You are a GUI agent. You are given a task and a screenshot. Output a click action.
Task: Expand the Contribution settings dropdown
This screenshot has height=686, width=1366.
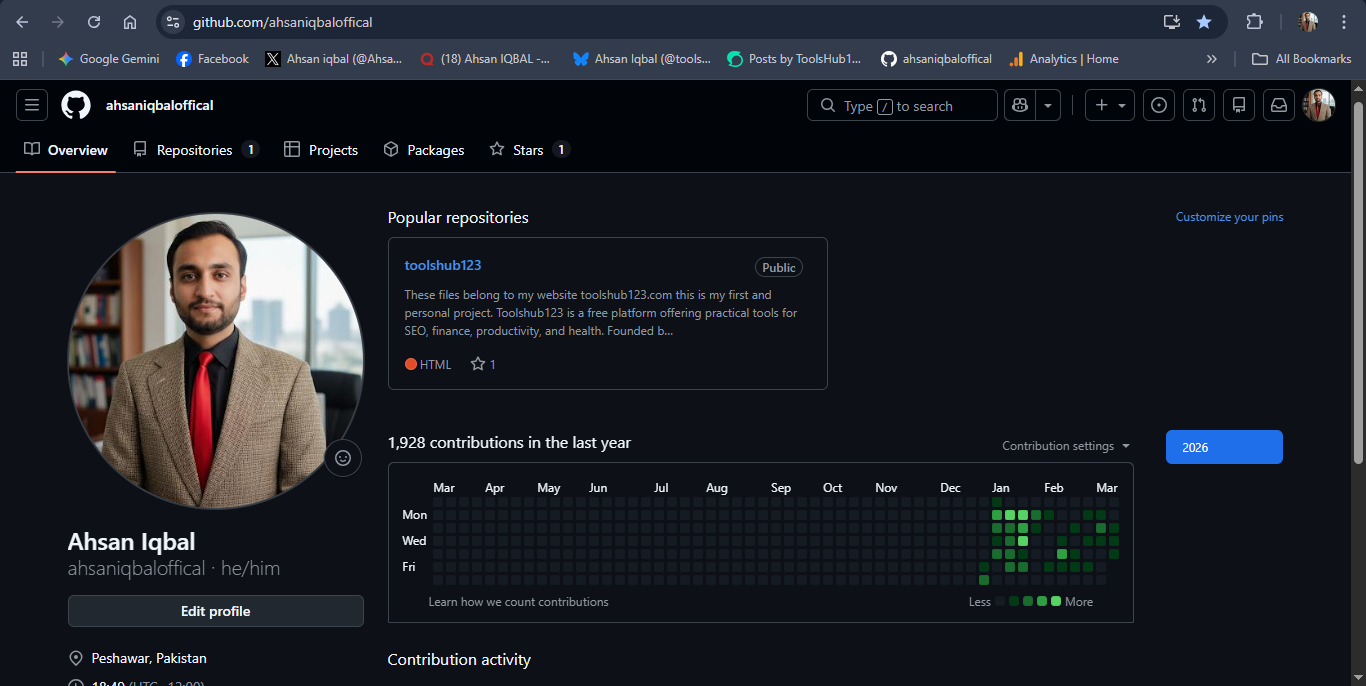coord(1064,446)
